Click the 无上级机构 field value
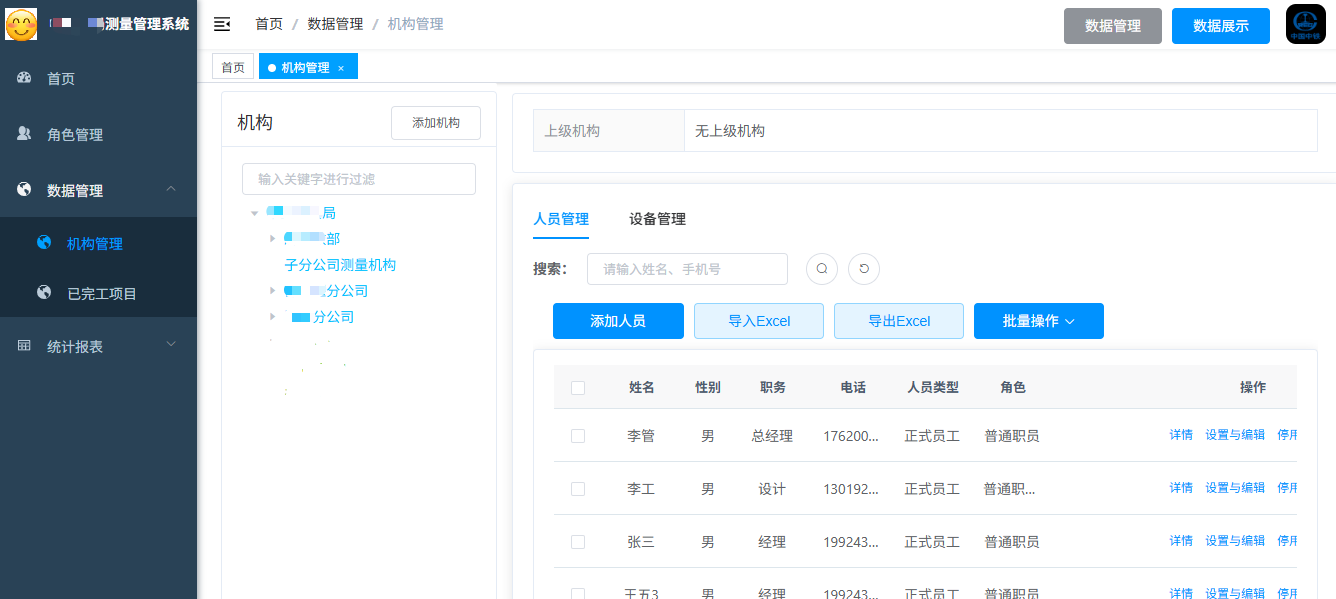 click(730, 131)
